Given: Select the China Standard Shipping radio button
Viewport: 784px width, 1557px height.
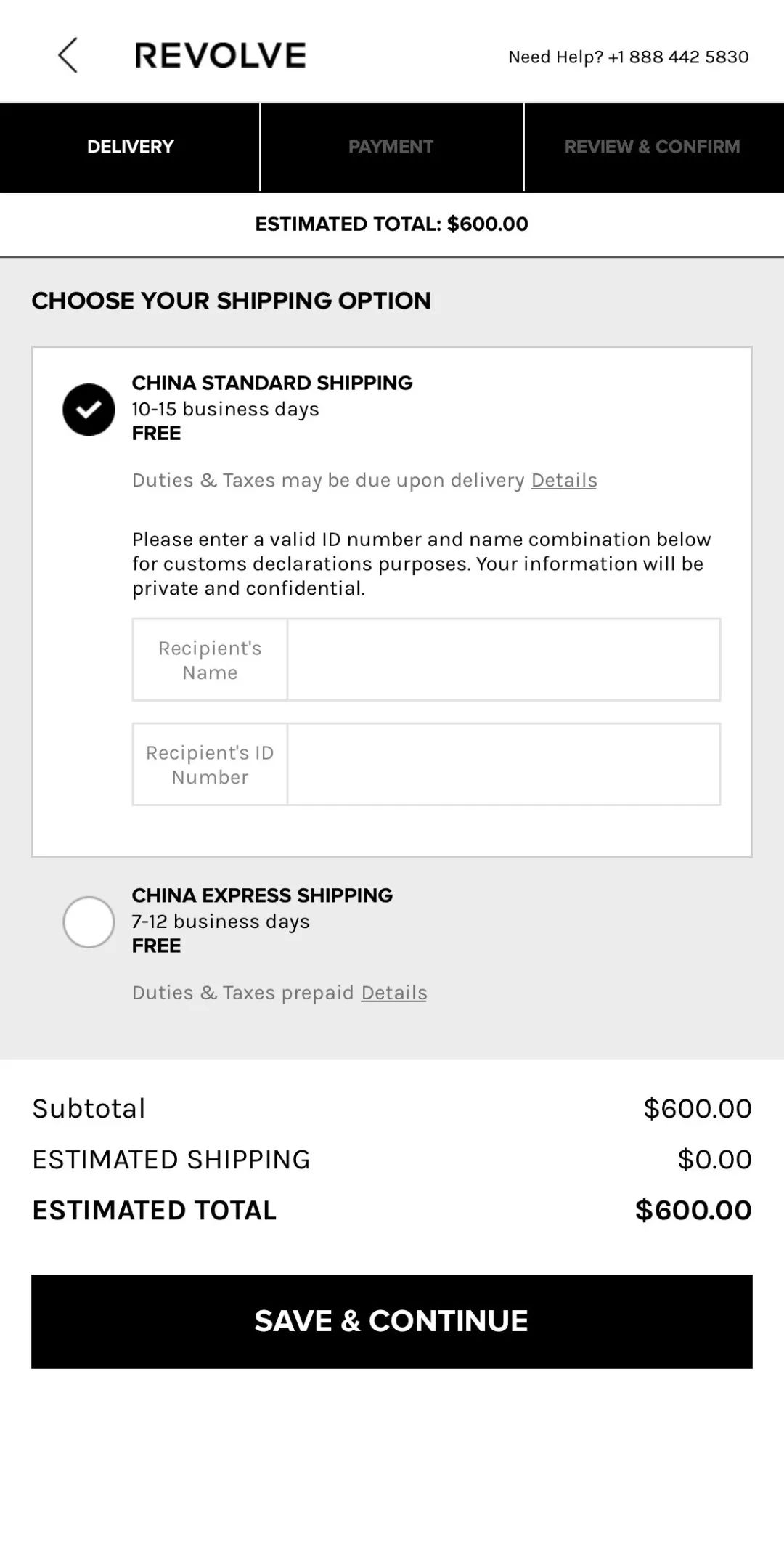Looking at the screenshot, I should (x=89, y=410).
